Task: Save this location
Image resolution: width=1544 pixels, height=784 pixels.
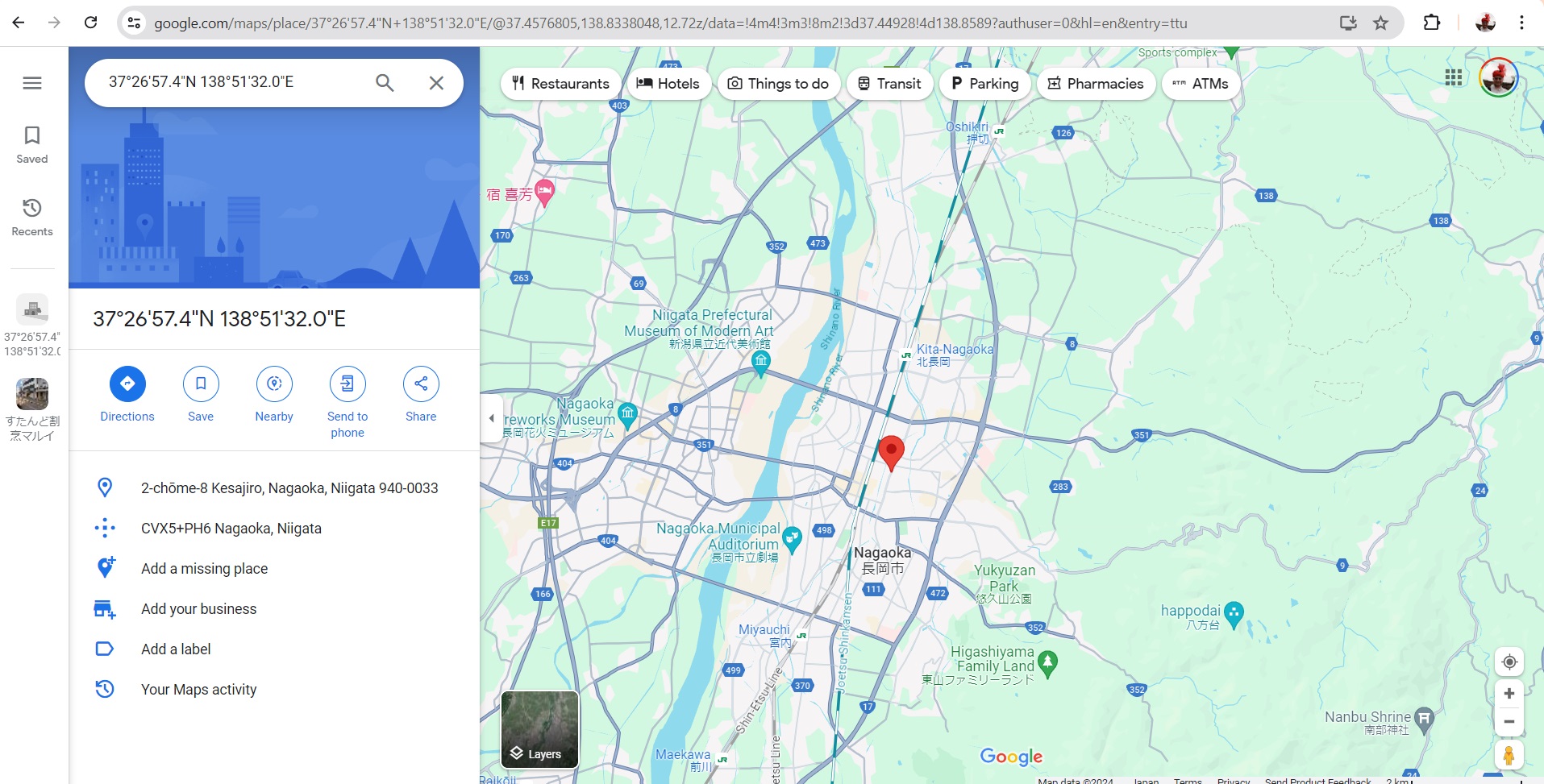Action: click(201, 395)
